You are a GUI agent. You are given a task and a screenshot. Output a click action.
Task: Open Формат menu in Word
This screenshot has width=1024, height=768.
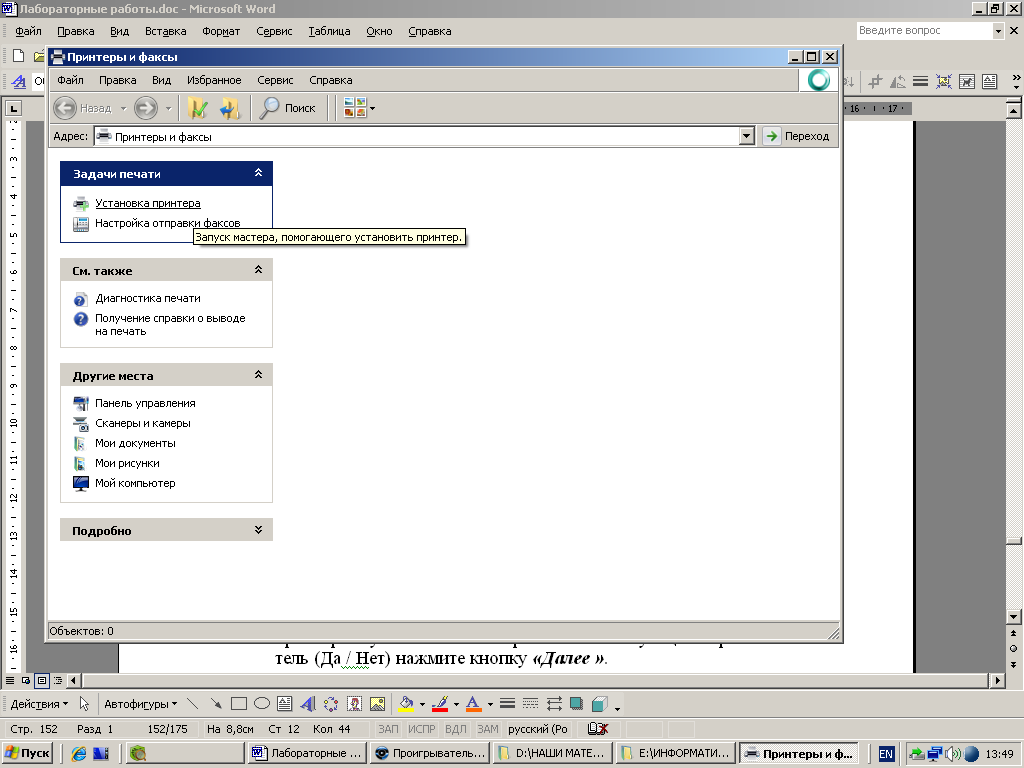pos(221,31)
